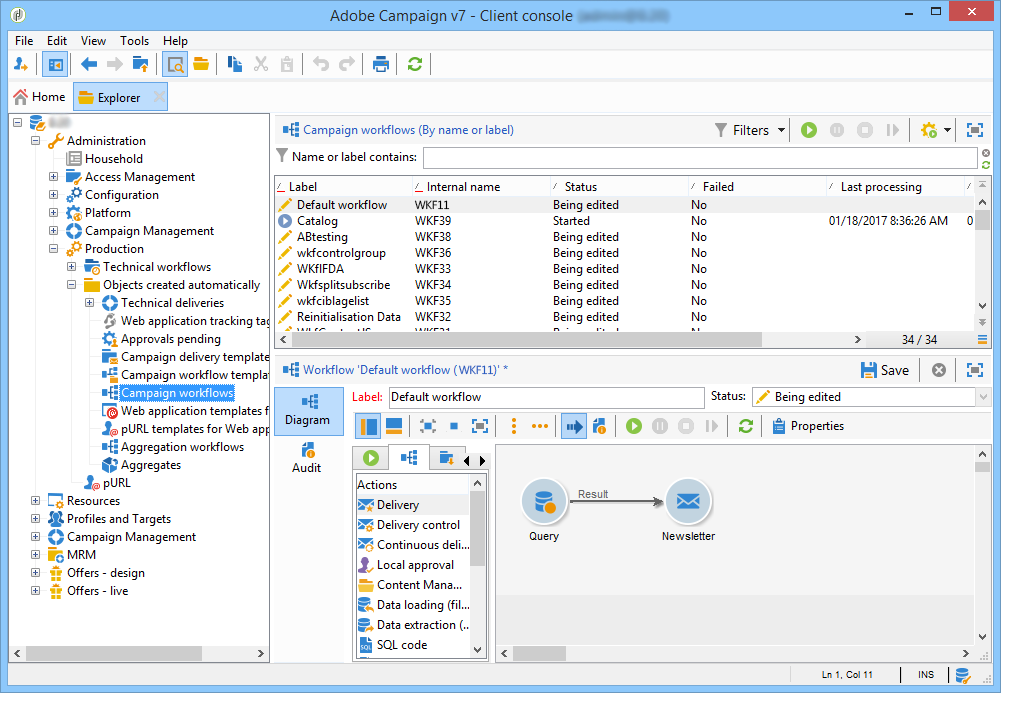Start workflow with green play icon in list header

coord(809,130)
